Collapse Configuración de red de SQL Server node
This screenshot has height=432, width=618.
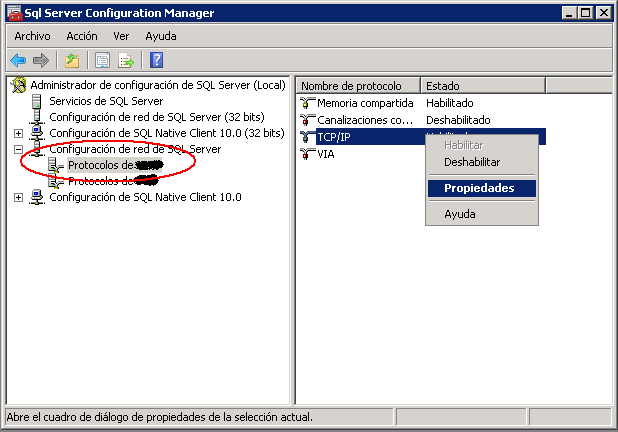(x=18, y=149)
